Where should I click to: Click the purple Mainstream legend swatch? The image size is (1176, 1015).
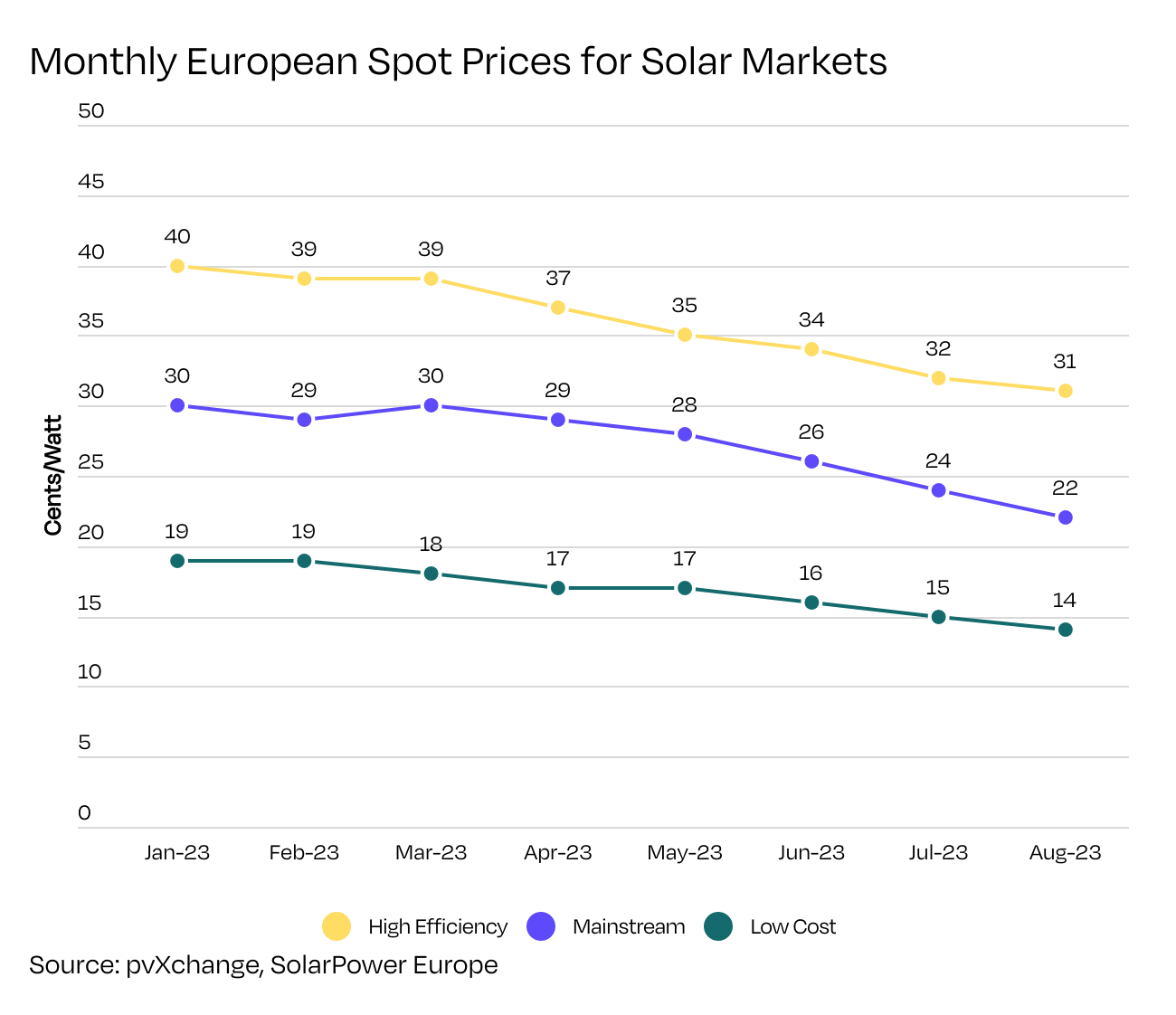540,926
